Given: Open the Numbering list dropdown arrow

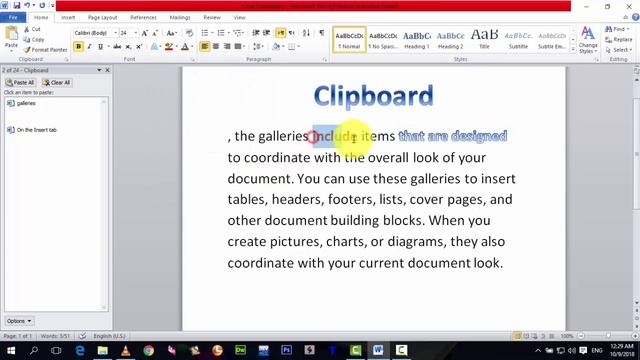Looking at the screenshot, I should 229,33.
